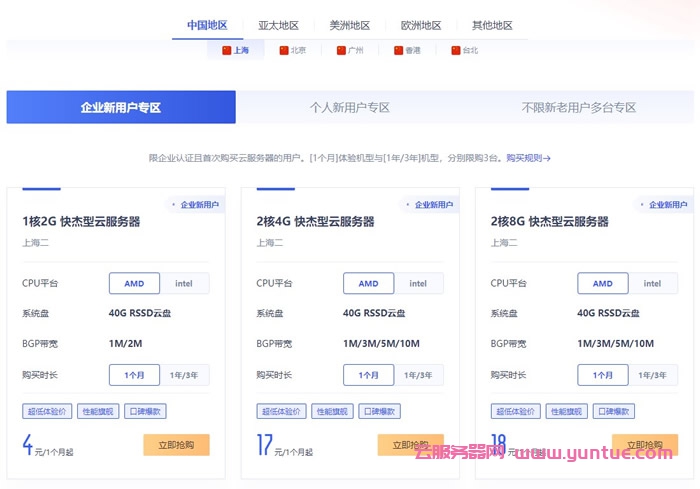Switch to 亚太地区 region tab

pos(279,25)
